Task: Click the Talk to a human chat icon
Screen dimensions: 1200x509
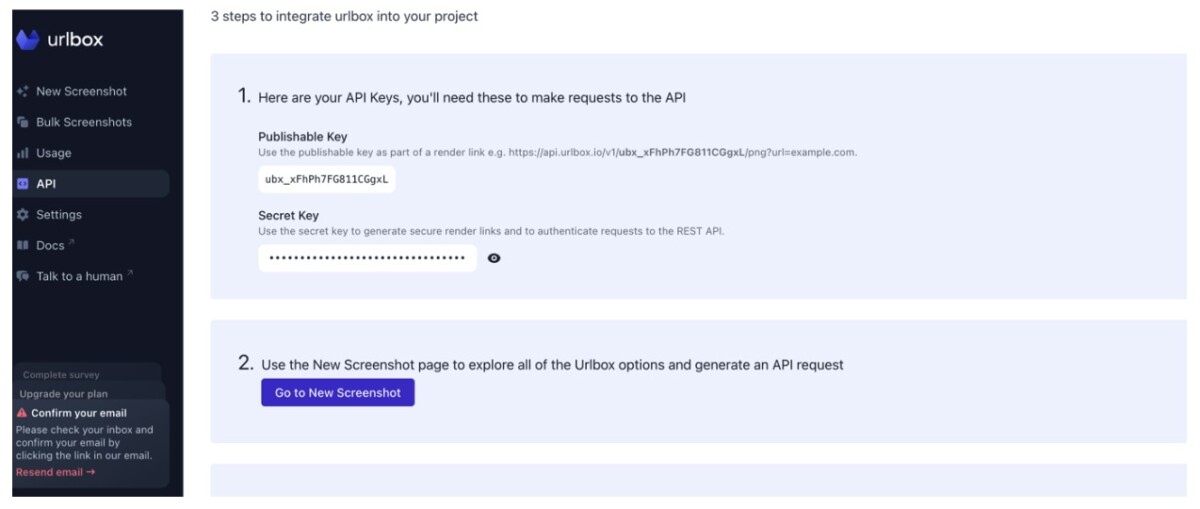Action: (x=22, y=277)
